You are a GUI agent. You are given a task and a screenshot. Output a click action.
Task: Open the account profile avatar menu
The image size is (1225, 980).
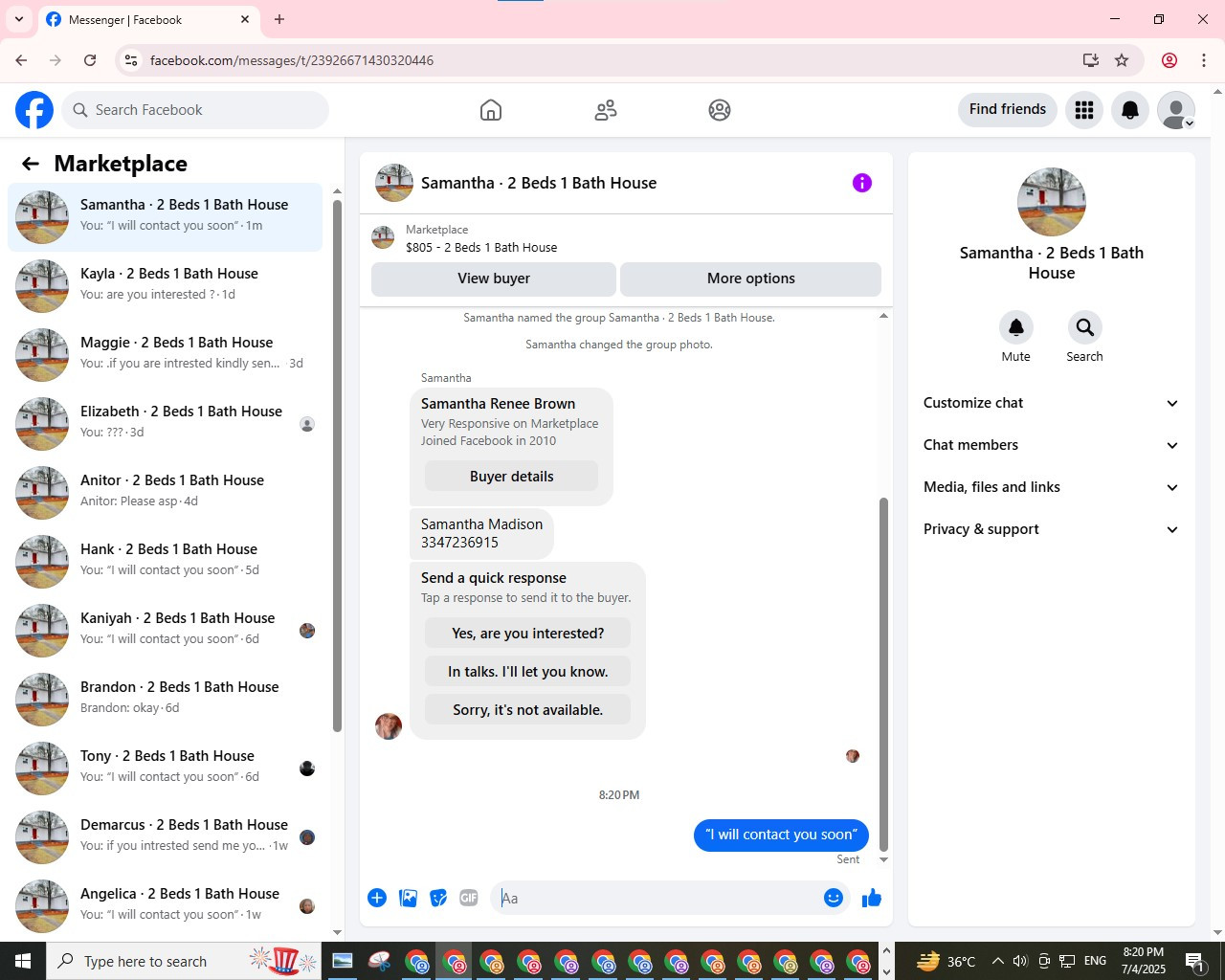(1176, 110)
